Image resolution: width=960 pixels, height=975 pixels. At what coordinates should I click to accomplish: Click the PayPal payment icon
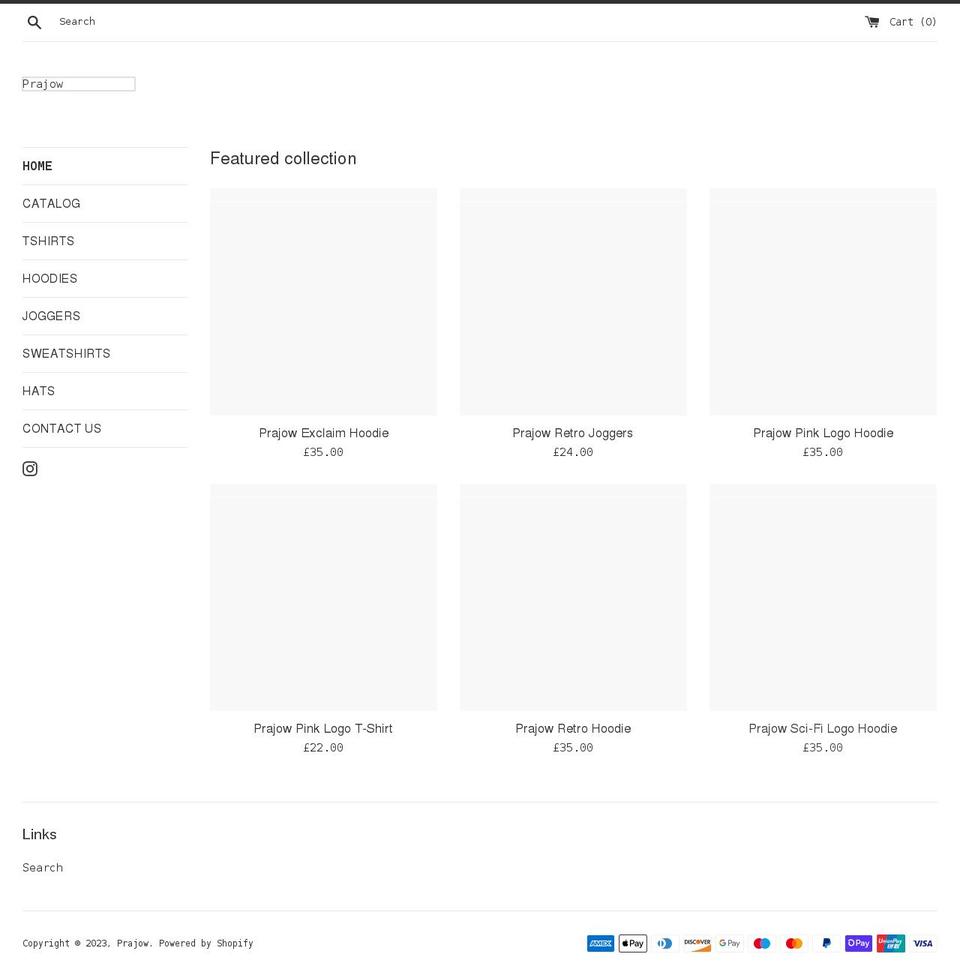coord(826,943)
